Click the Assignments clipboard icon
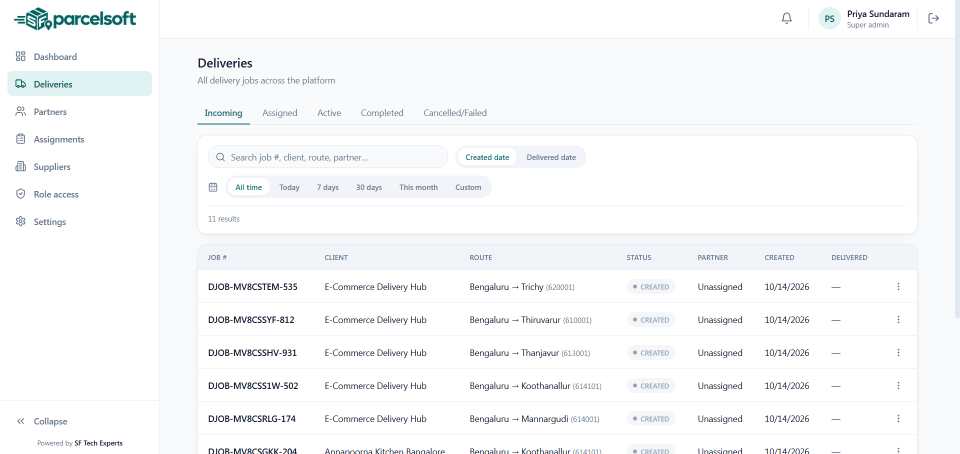 click(21, 139)
